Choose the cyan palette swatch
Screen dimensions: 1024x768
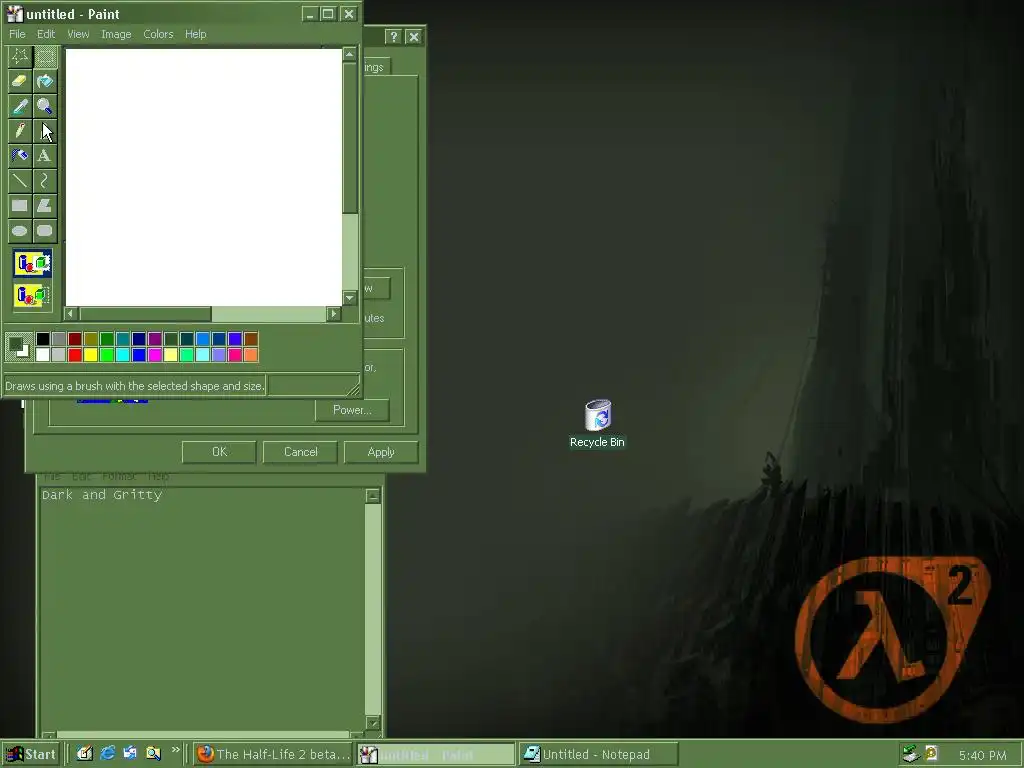pyautogui.click(x=123, y=355)
